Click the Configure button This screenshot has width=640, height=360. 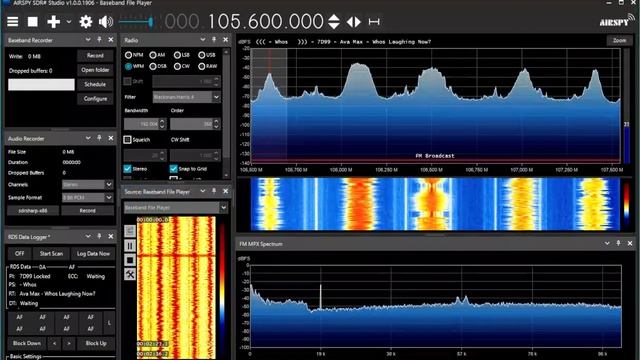[x=95, y=99]
